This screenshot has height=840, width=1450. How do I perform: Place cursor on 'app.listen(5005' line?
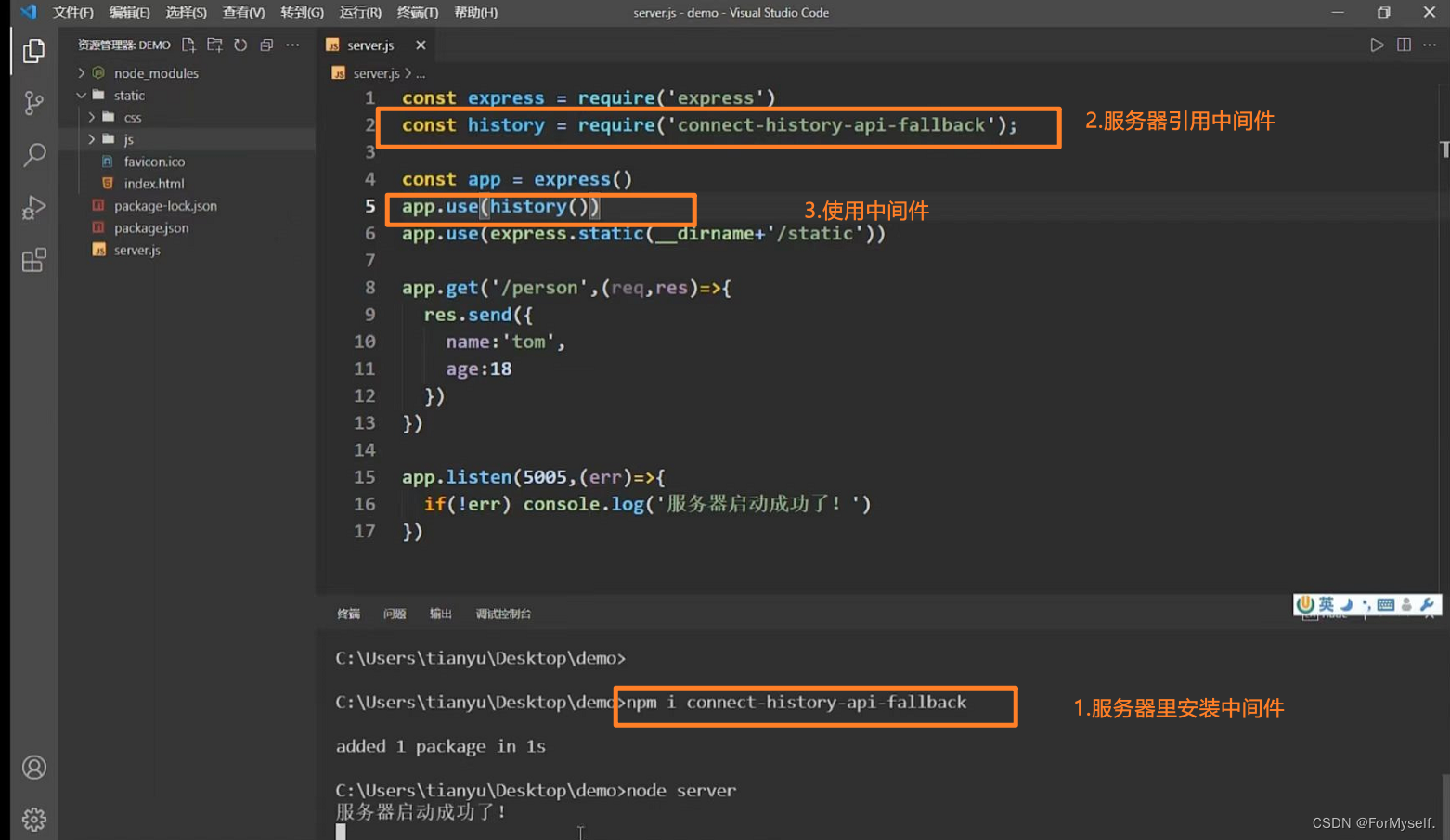pyautogui.click(x=533, y=477)
